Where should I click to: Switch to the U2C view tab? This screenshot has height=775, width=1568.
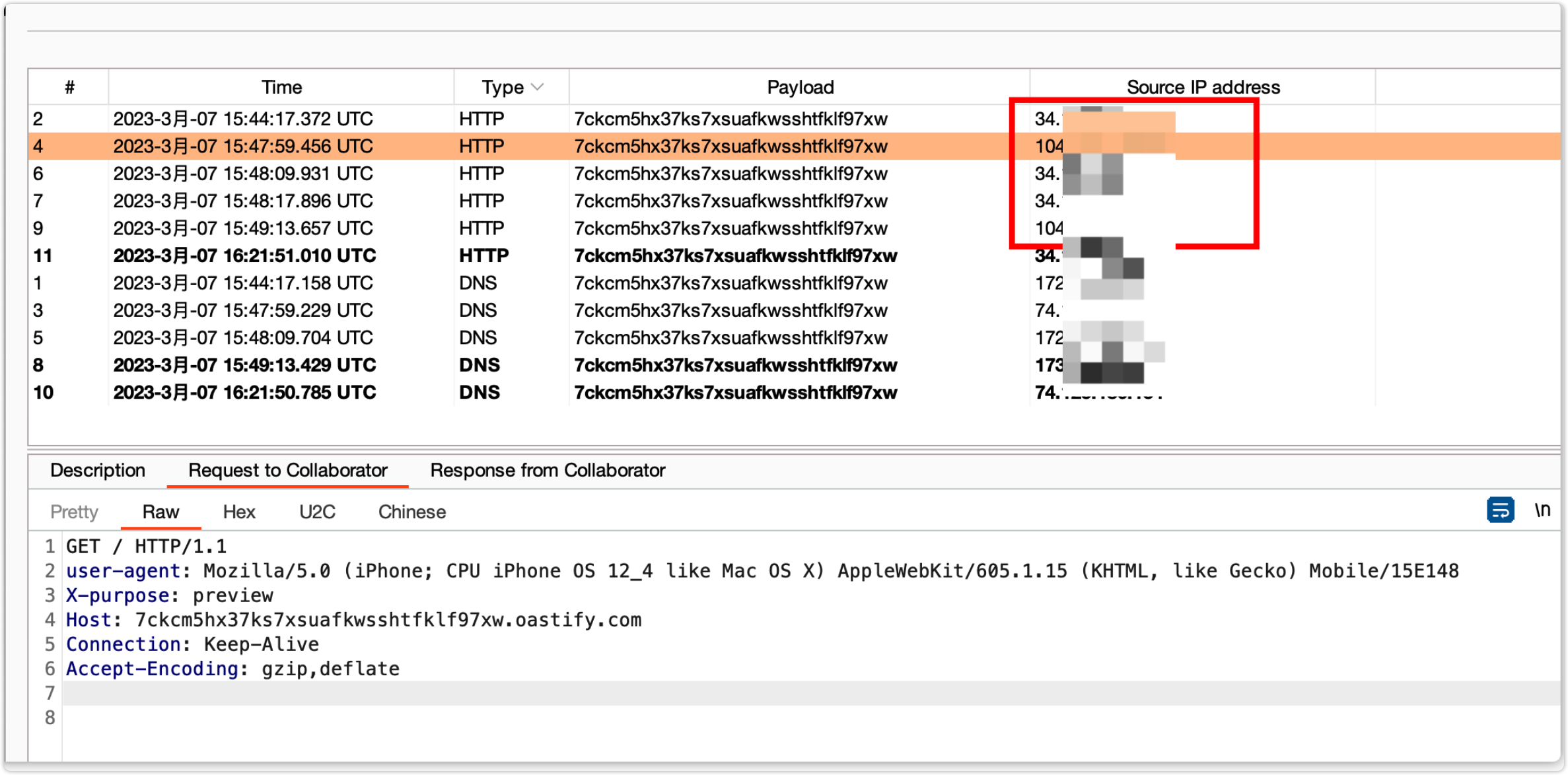[x=317, y=512]
